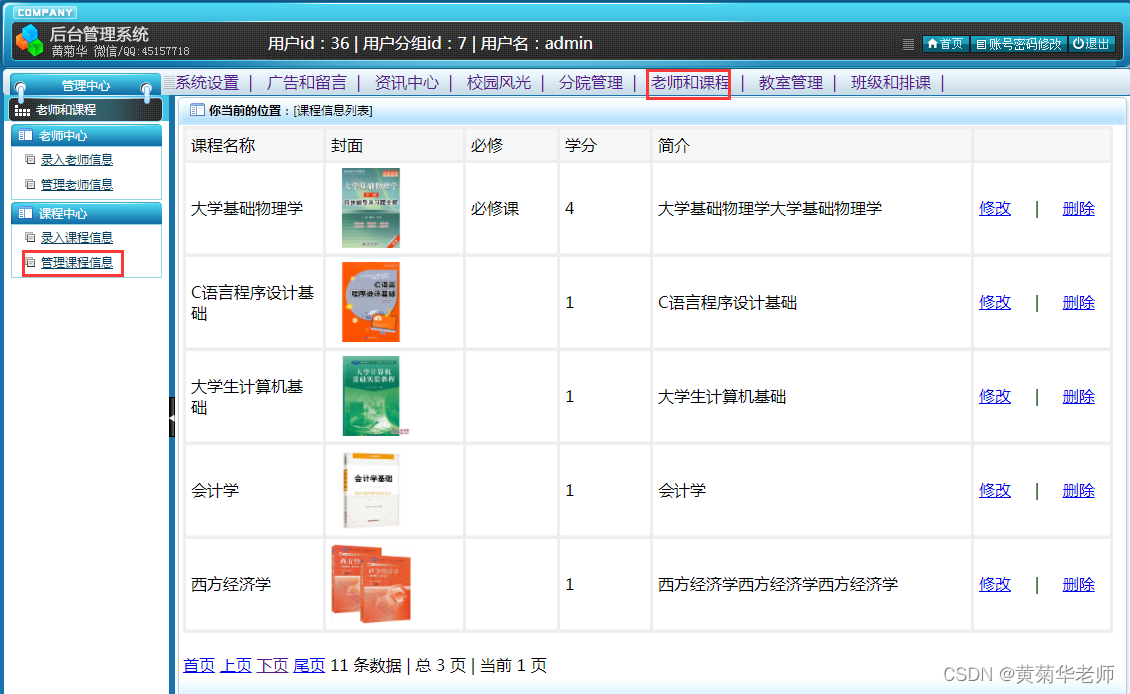Select the 老师和课程 tab
This screenshot has width=1130, height=694.
click(690, 83)
